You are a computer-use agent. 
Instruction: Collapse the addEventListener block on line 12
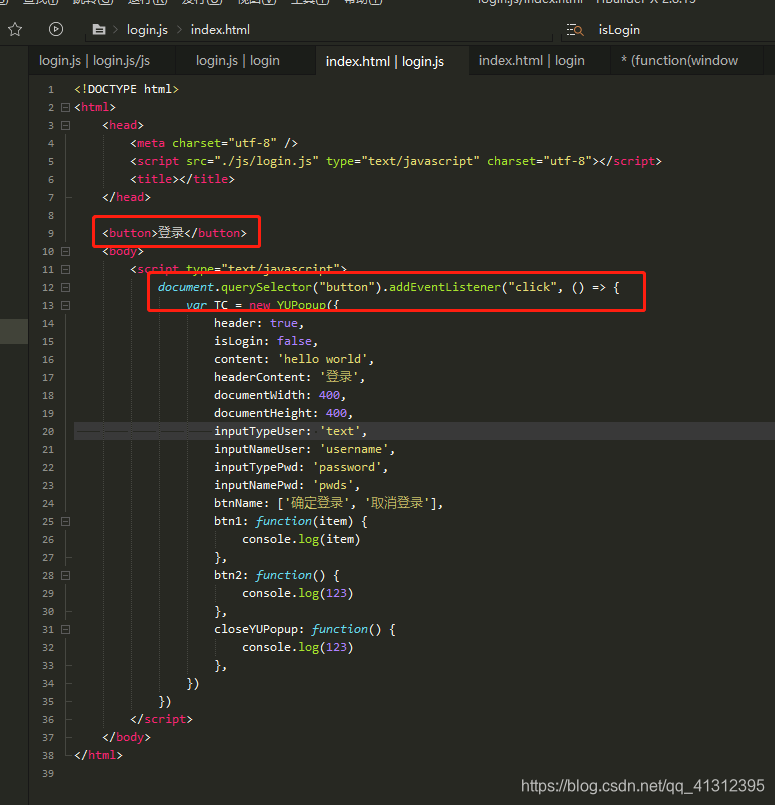pyautogui.click(x=65, y=288)
